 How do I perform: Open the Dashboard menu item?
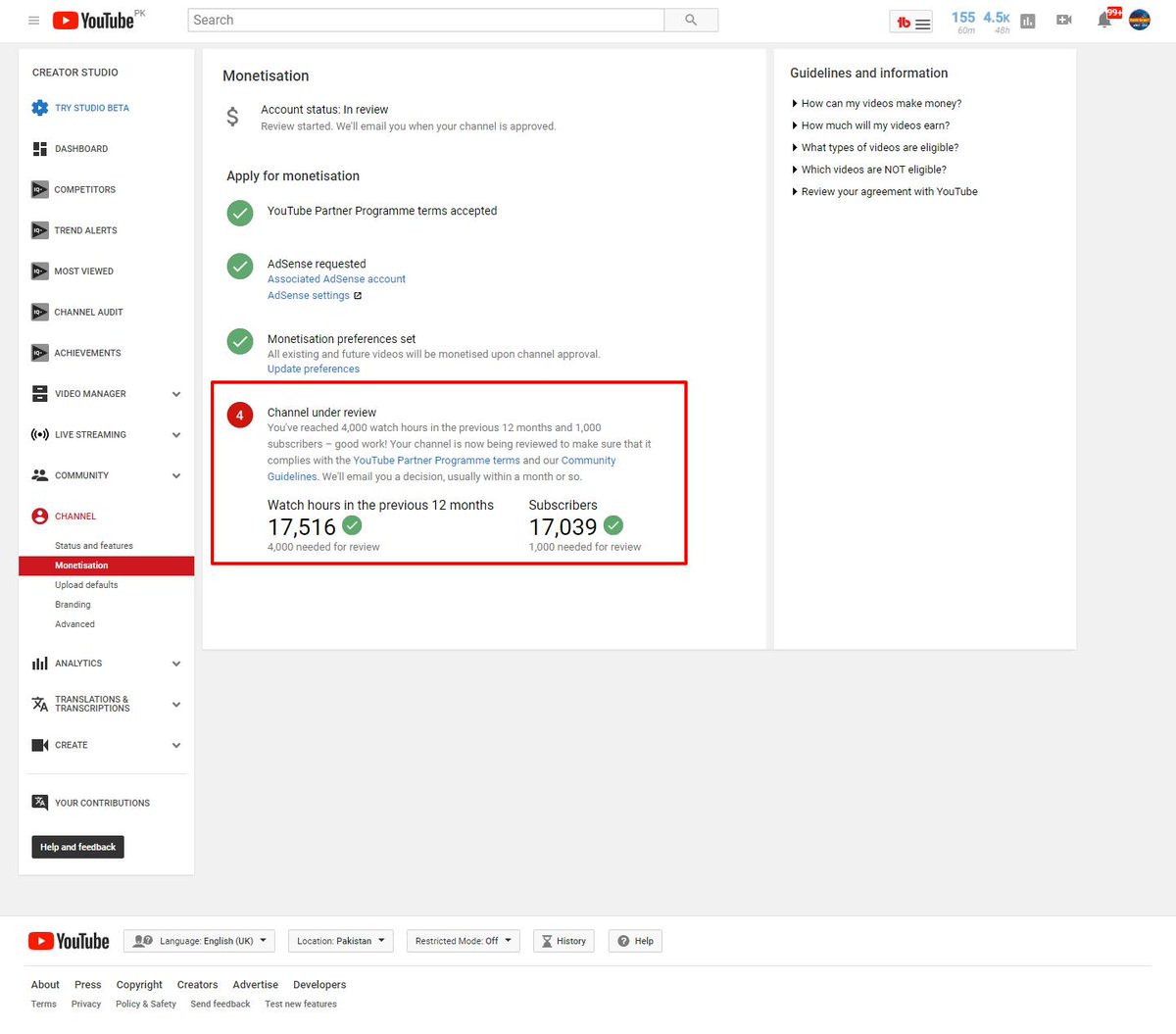[x=81, y=149]
